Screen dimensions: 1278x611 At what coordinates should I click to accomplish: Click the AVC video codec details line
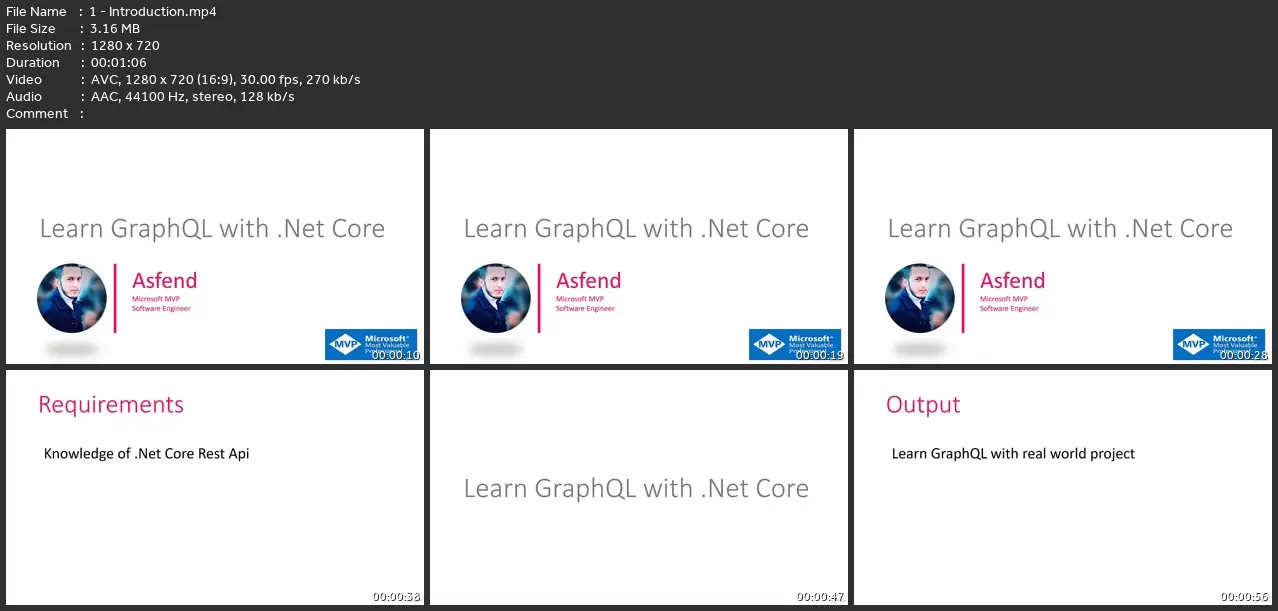pos(225,80)
